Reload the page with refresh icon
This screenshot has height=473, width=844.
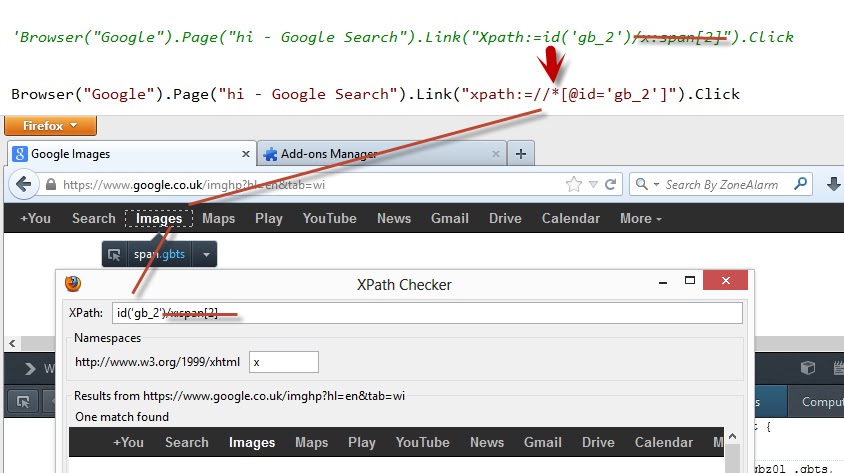610,185
